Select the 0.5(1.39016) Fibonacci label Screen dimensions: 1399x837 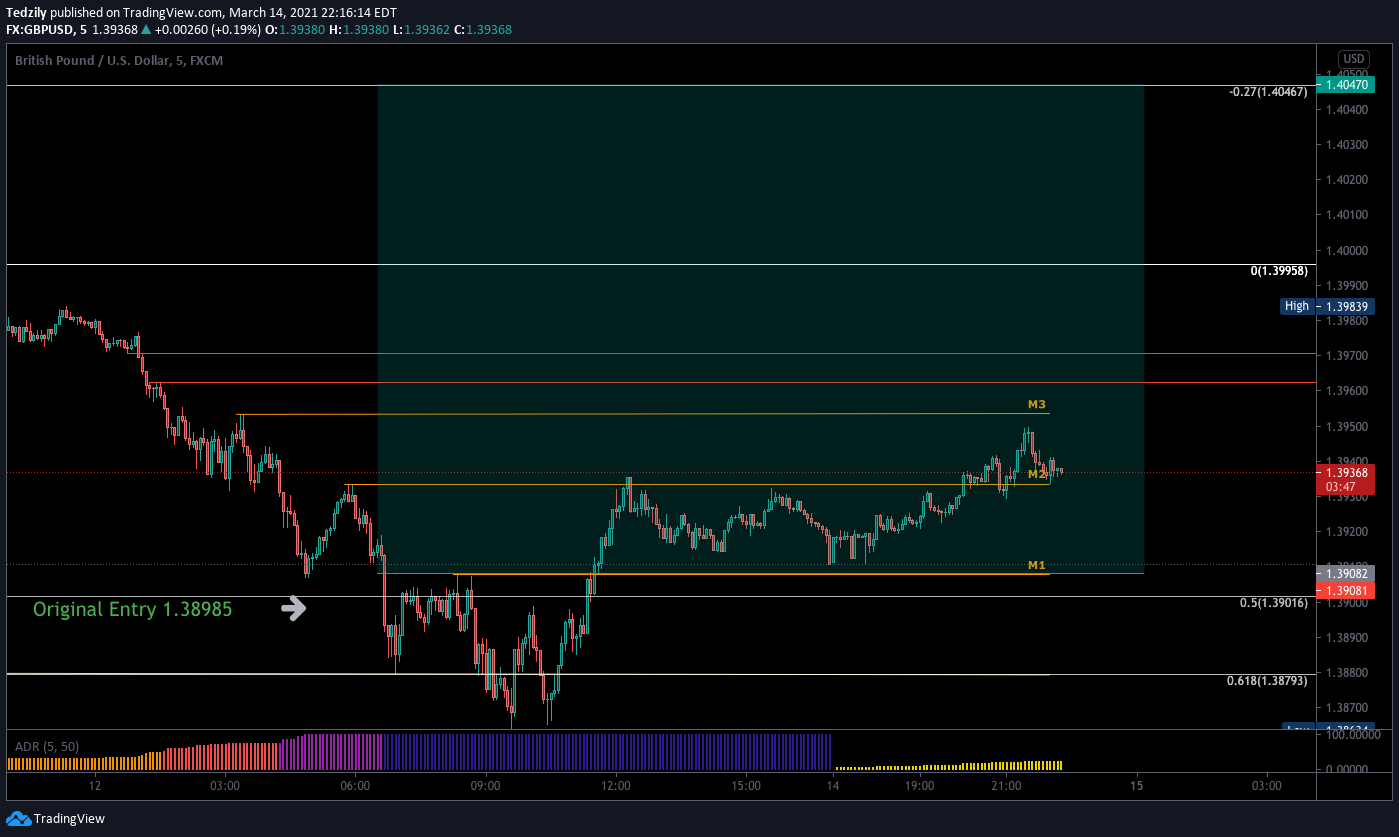(x=1274, y=603)
